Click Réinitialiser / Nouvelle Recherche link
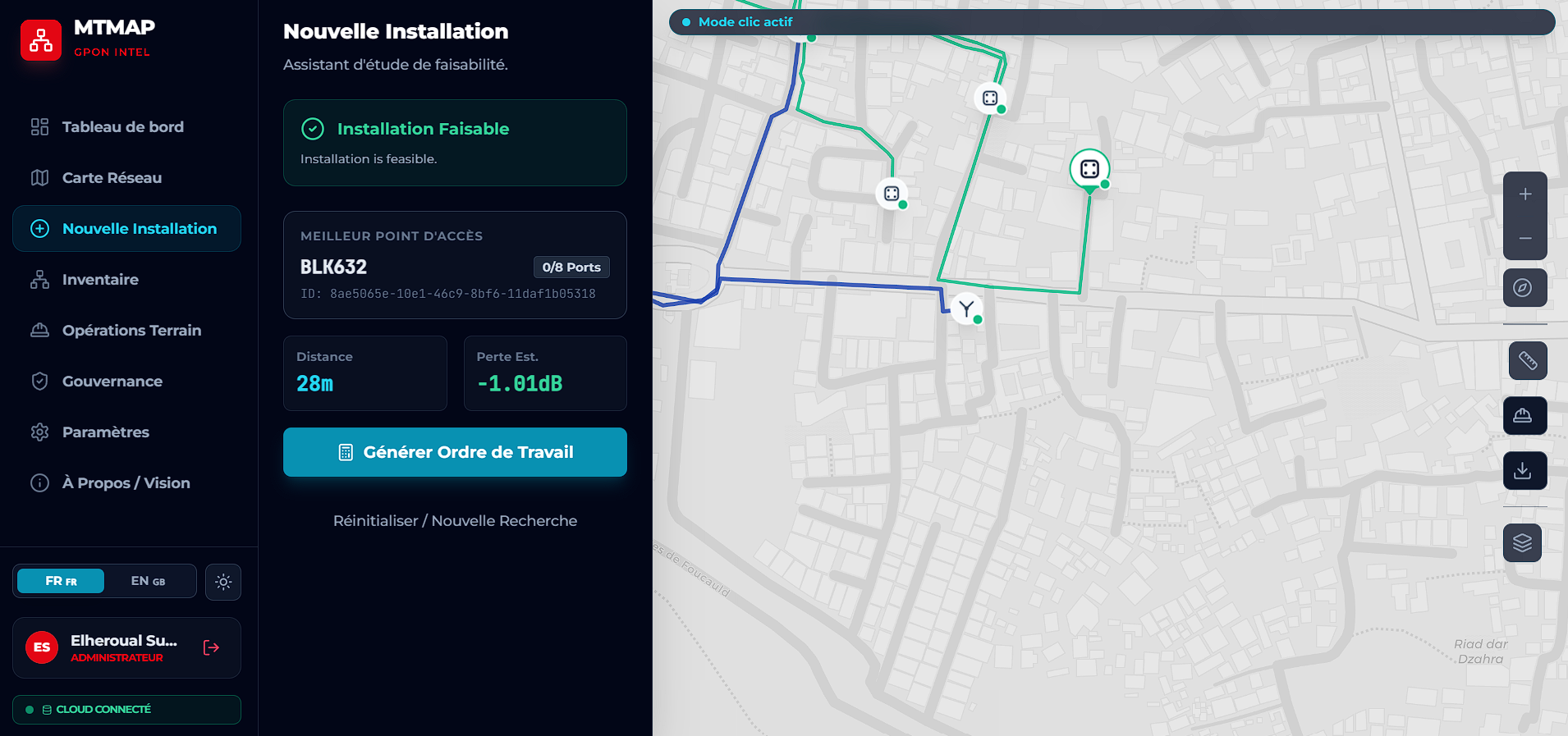This screenshot has width=1568, height=736. point(455,521)
